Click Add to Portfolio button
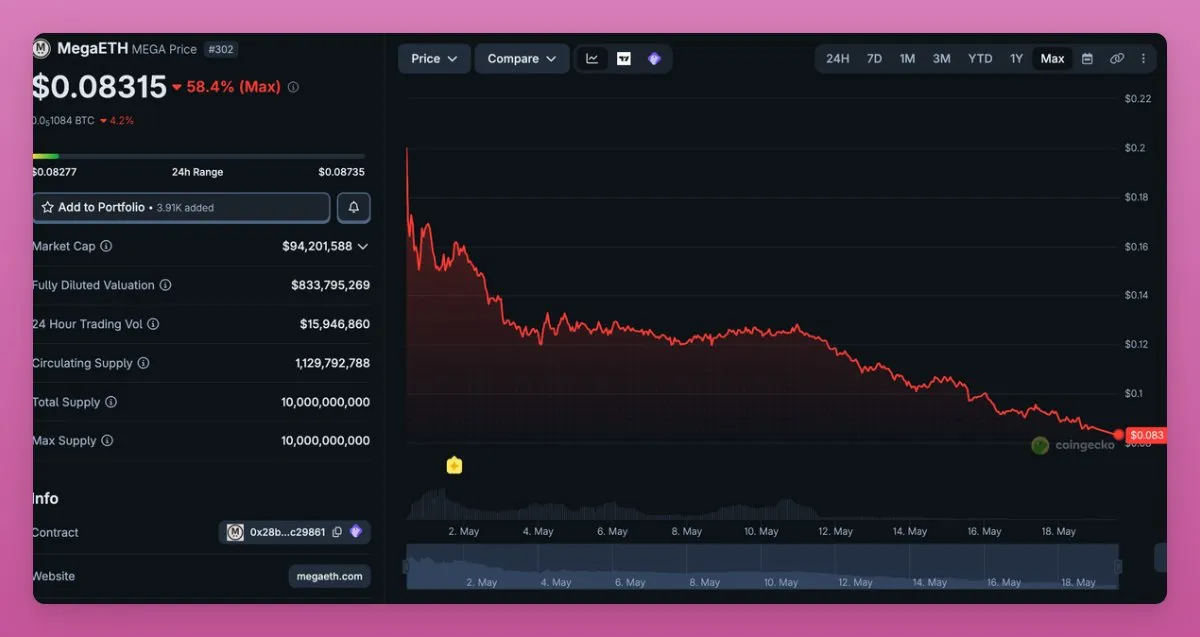This screenshot has width=1200, height=637. click(x=181, y=207)
